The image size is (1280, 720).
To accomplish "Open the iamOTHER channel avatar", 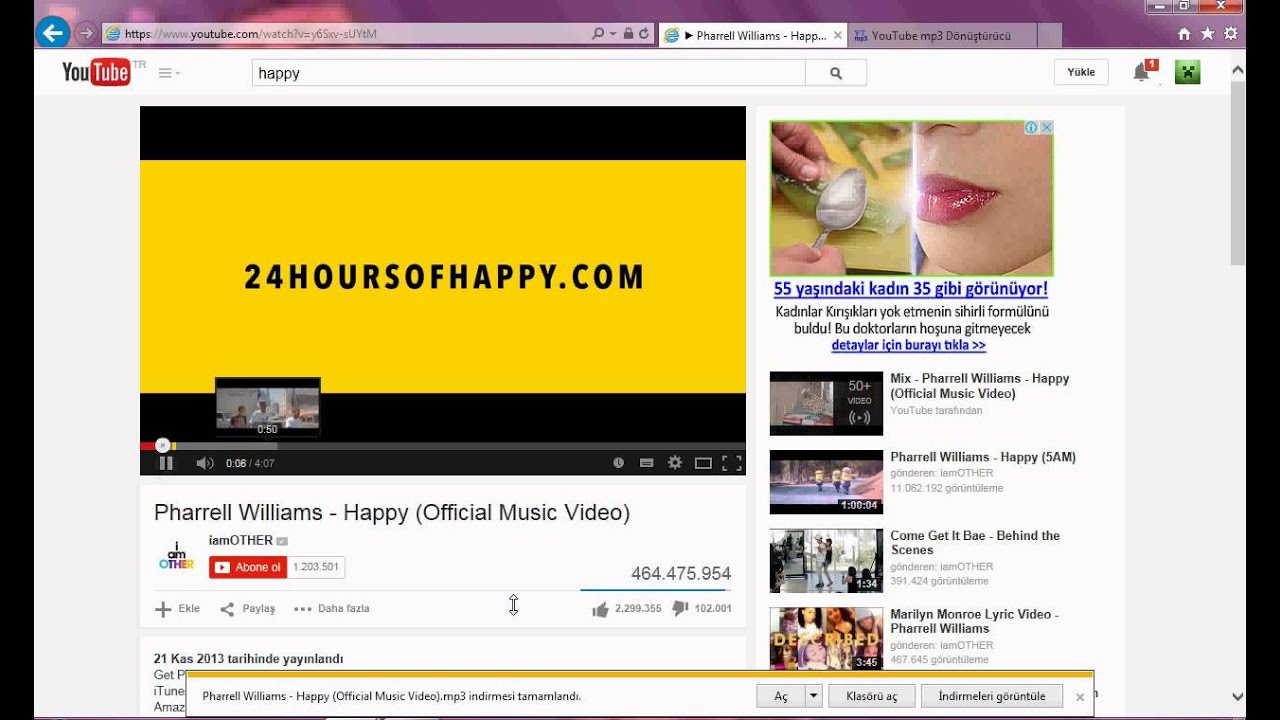I will pyautogui.click(x=176, y=557).
